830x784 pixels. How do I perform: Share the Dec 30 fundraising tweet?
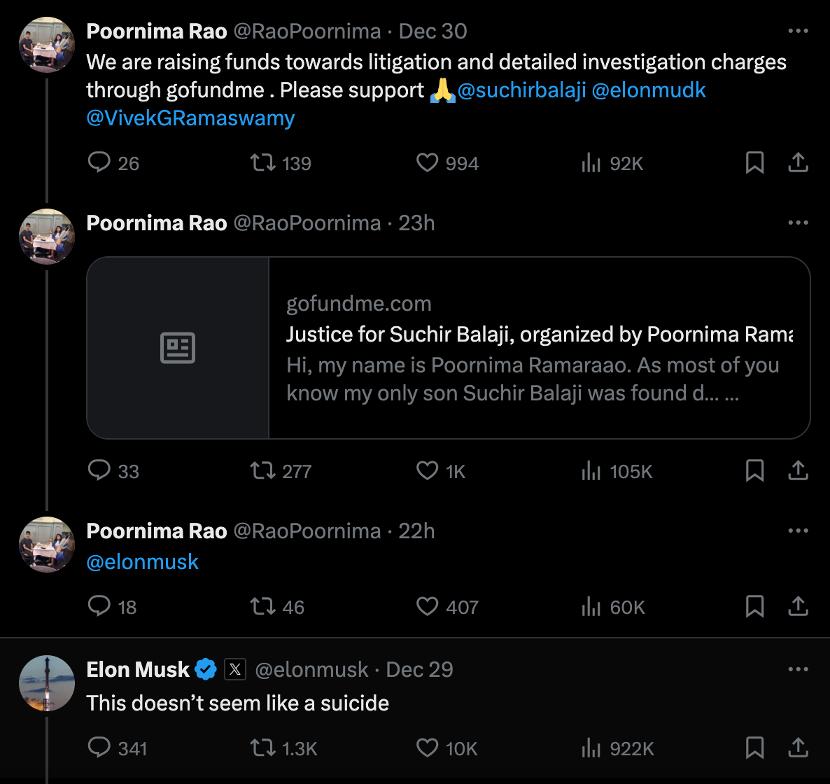pyautogui.click(x=798, y=162)
